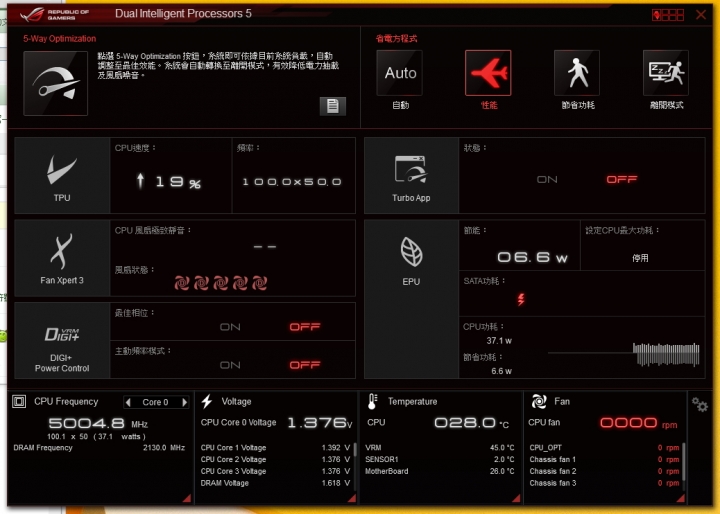
Task: Click the Core 0 selector label
Action: click(x=155, y=402)
